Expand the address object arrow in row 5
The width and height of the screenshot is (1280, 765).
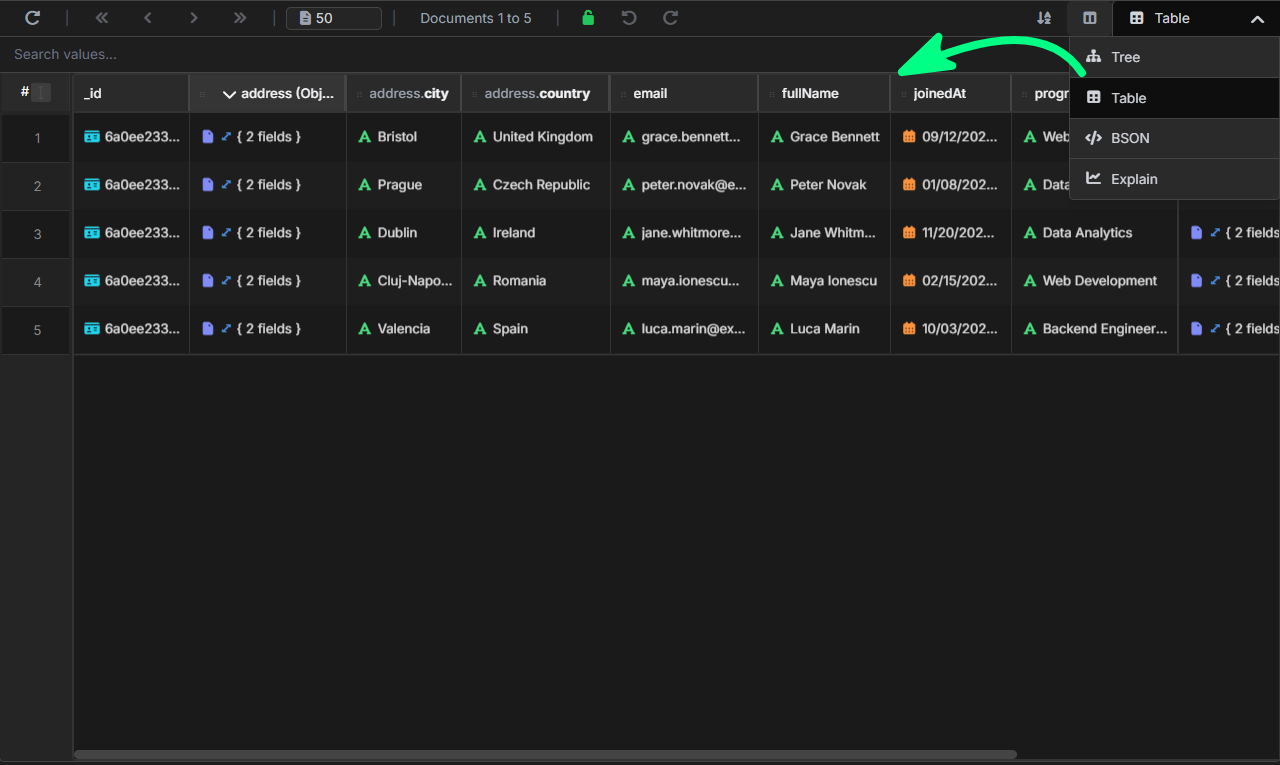tap(226, 329)
